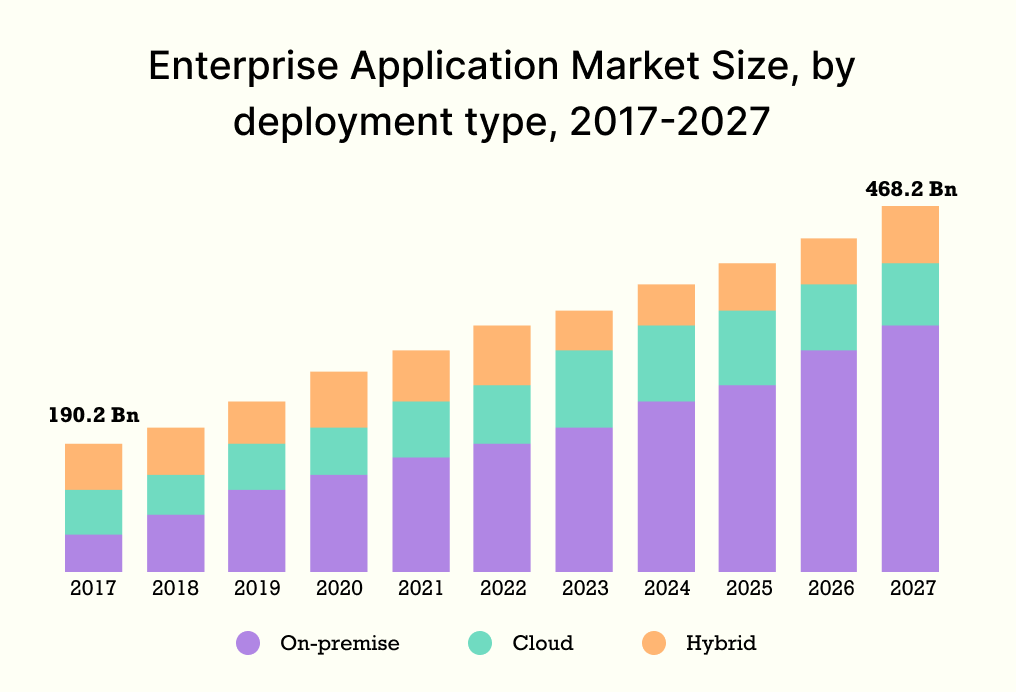Click the 2017 orange Hybrid bar segment

(x=93, y=467)
